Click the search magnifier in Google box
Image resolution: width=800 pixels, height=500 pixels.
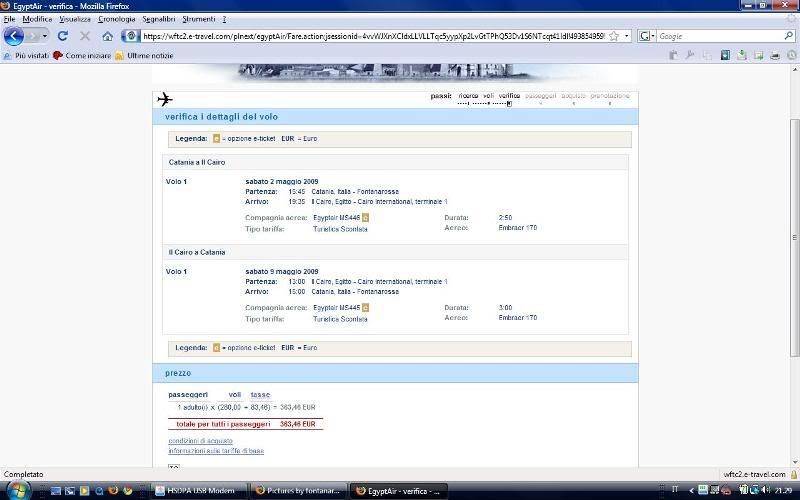788,36
